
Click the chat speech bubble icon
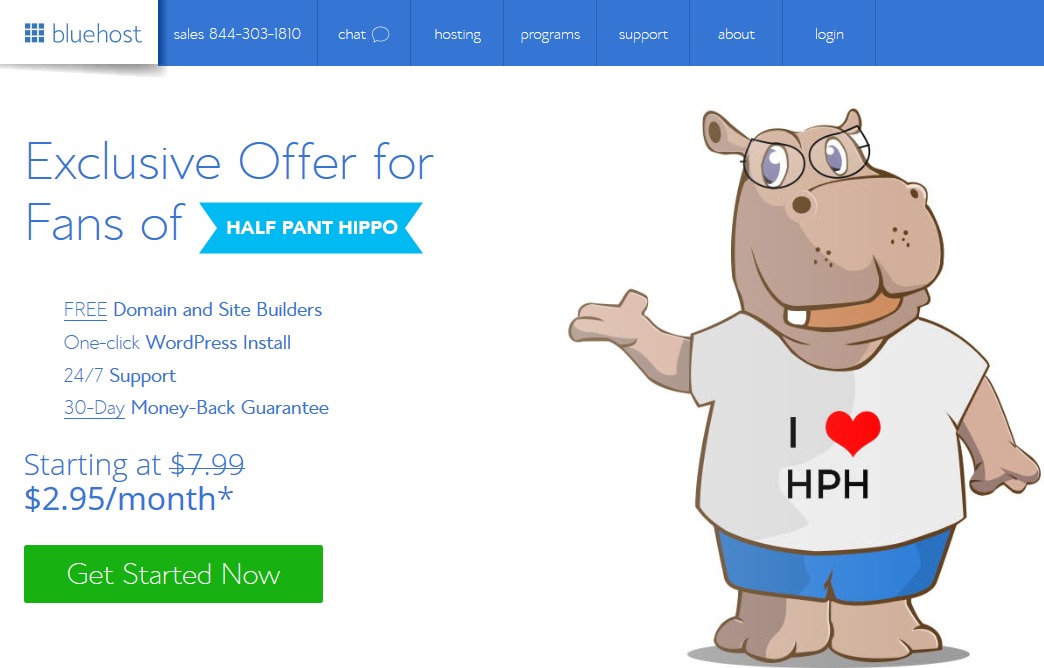(380, 35)
